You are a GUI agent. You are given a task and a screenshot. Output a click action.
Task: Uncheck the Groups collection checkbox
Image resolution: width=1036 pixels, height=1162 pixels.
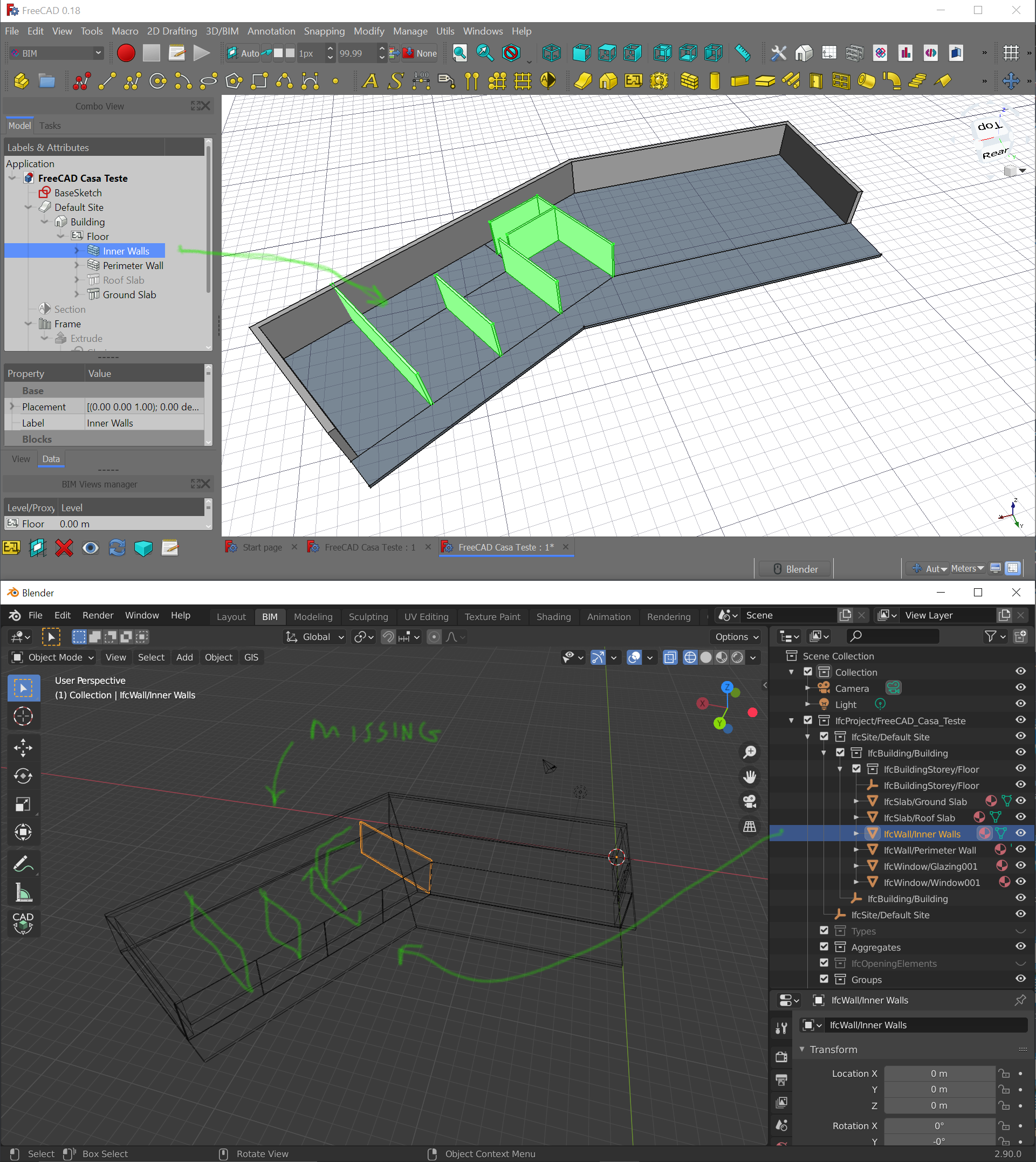click(824, 979)
